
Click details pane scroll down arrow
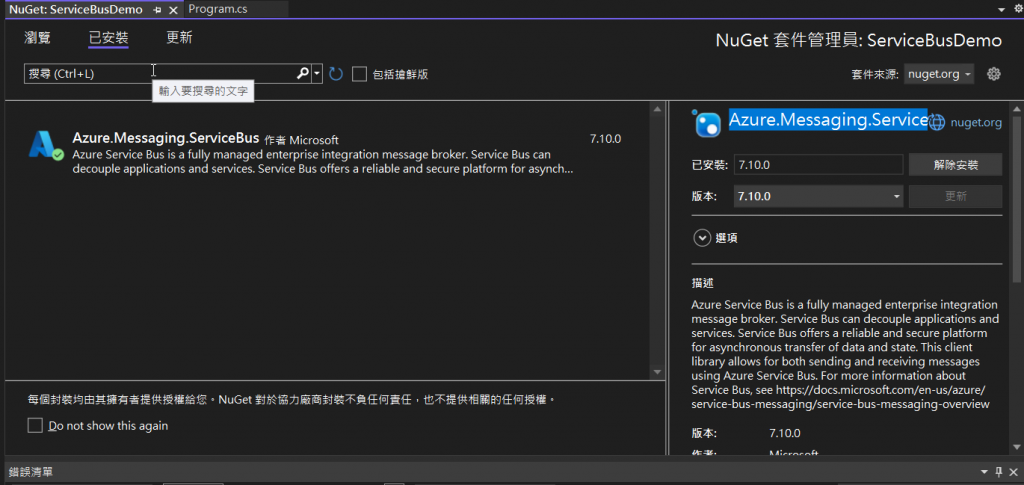coord(1016,446)
